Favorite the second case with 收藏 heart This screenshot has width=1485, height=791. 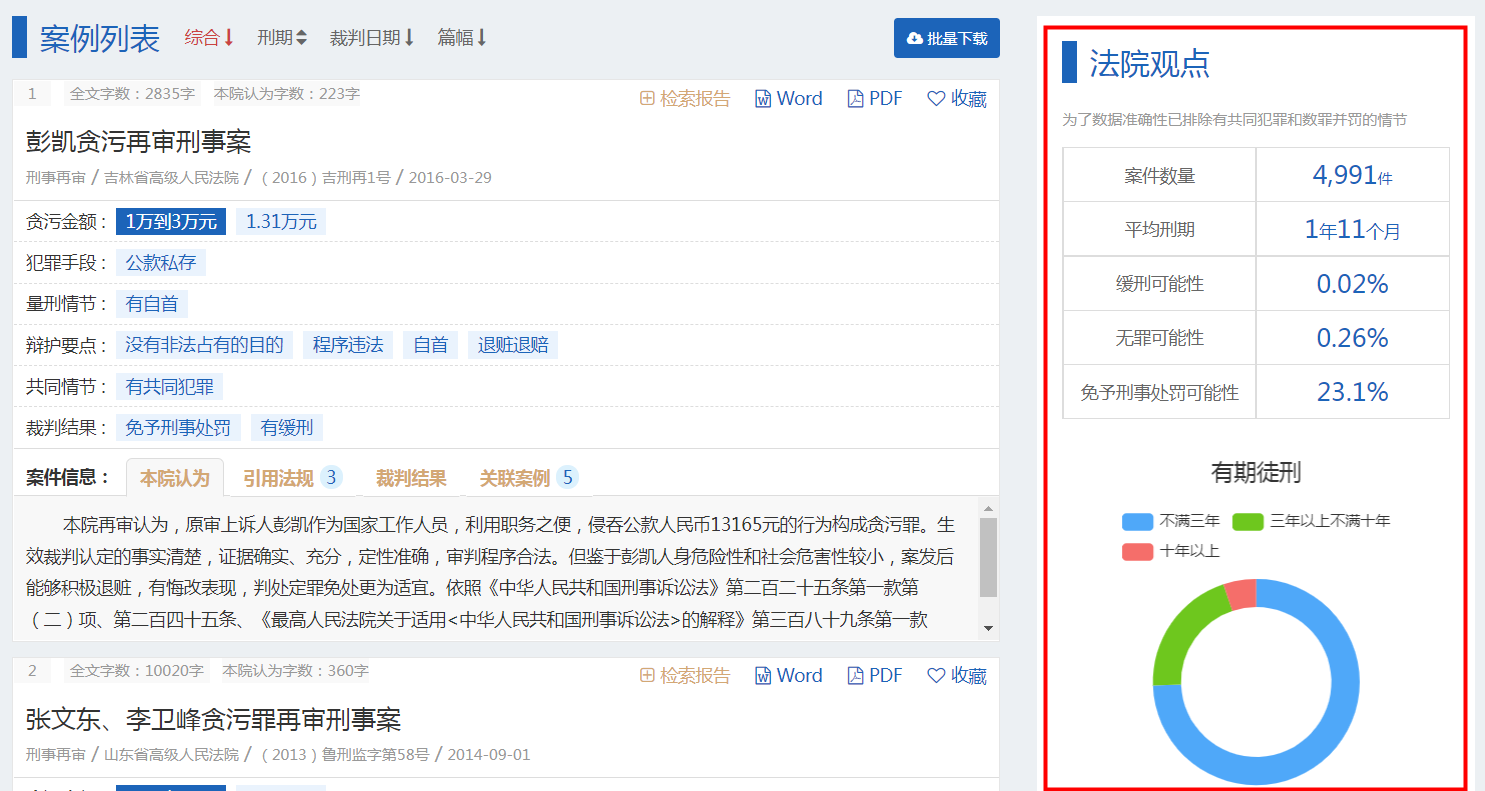[957, 675]
